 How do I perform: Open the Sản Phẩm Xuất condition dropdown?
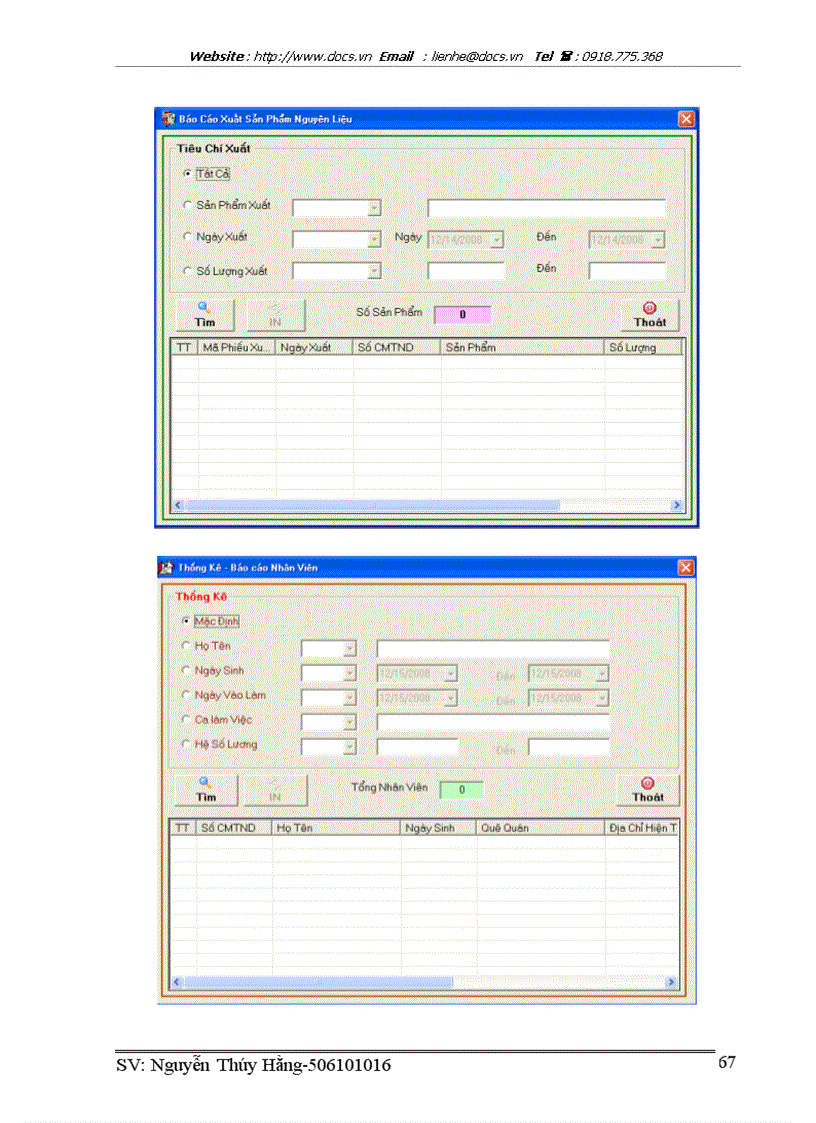(x=374, y=208)
